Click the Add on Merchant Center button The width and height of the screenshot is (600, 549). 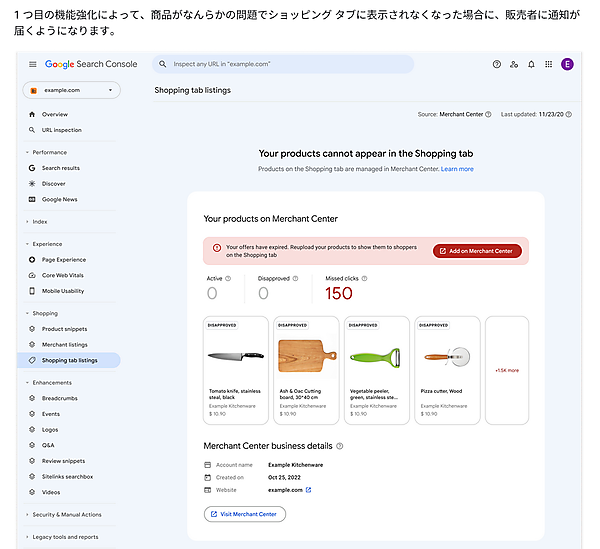[x=477, y=251]
